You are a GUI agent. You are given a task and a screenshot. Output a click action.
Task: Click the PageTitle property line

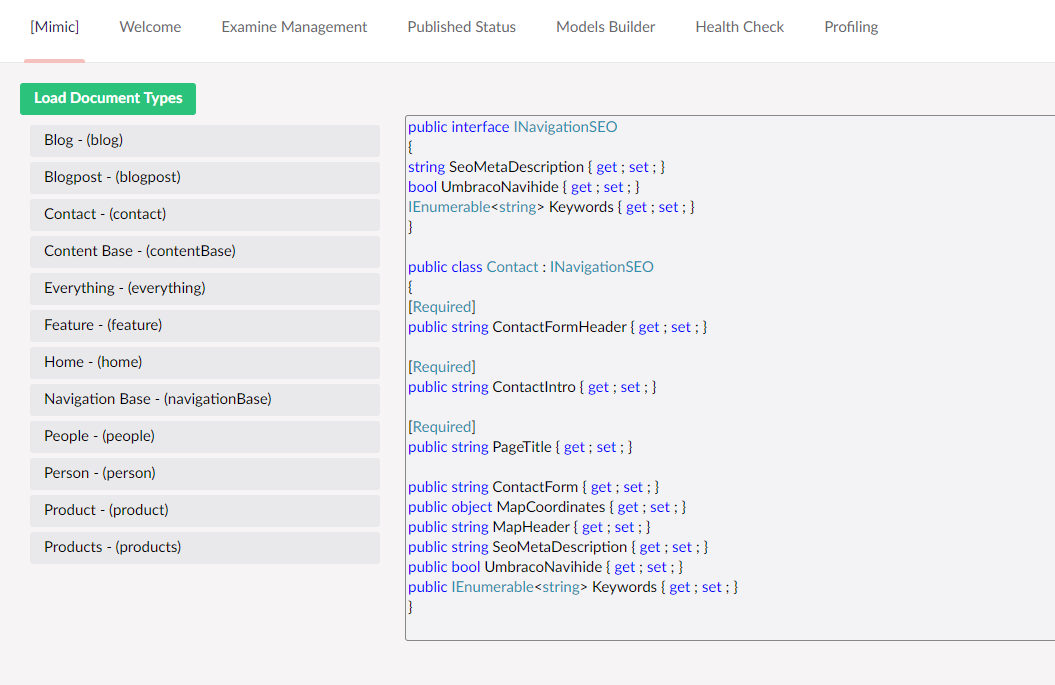tap(519, 447)
